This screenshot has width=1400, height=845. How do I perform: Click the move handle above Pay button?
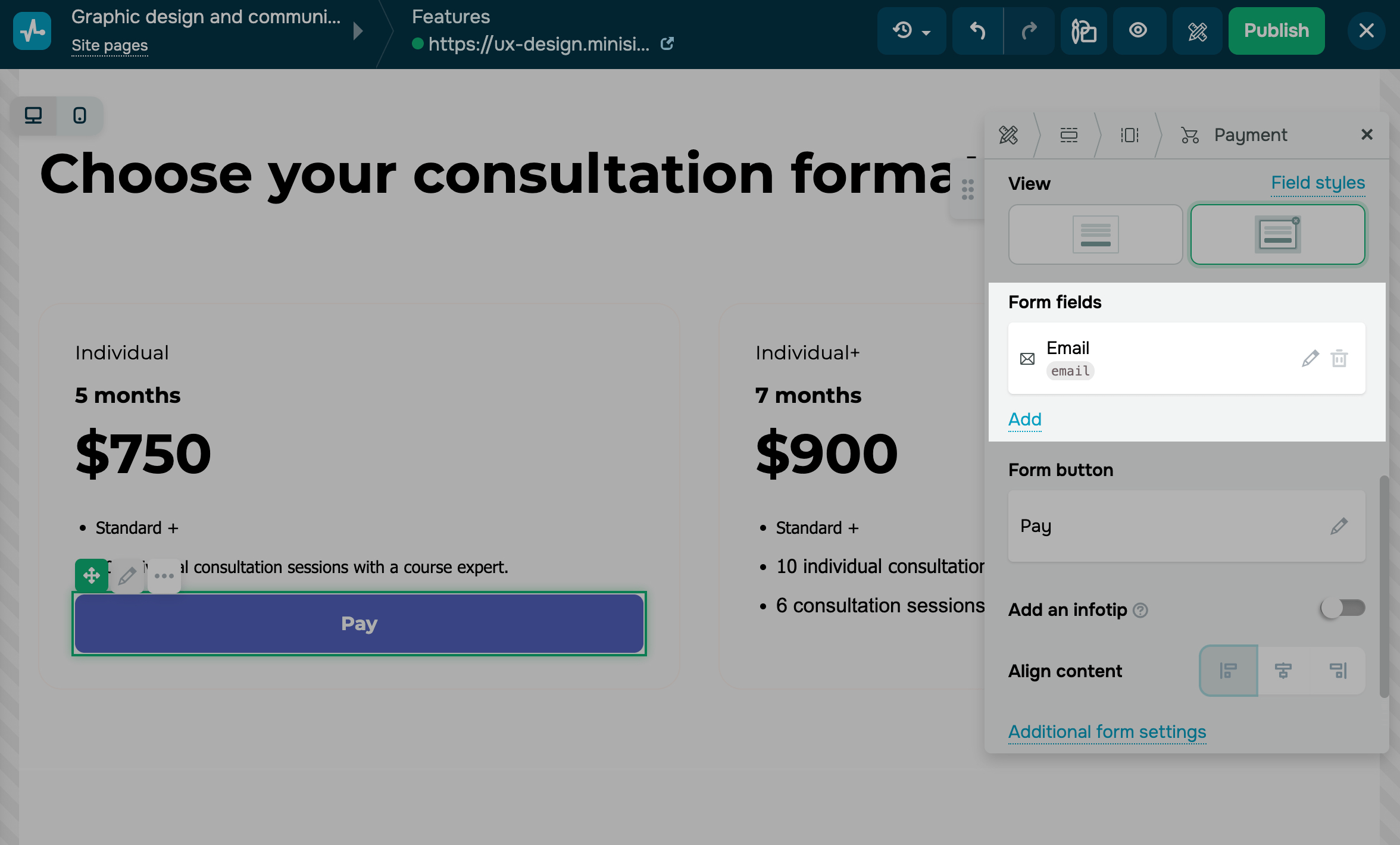pyautogui.click(x=91, y=575)
